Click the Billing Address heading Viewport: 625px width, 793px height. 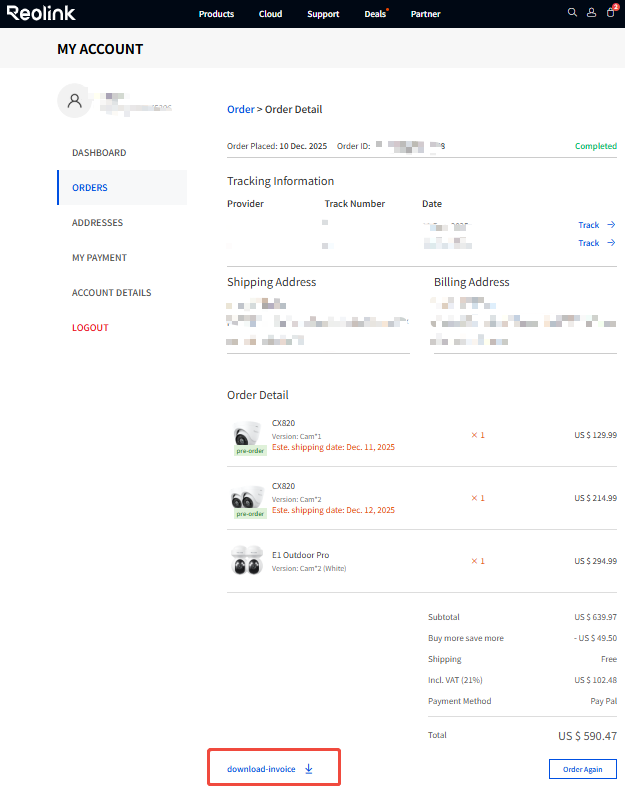(x=472, y=282)
